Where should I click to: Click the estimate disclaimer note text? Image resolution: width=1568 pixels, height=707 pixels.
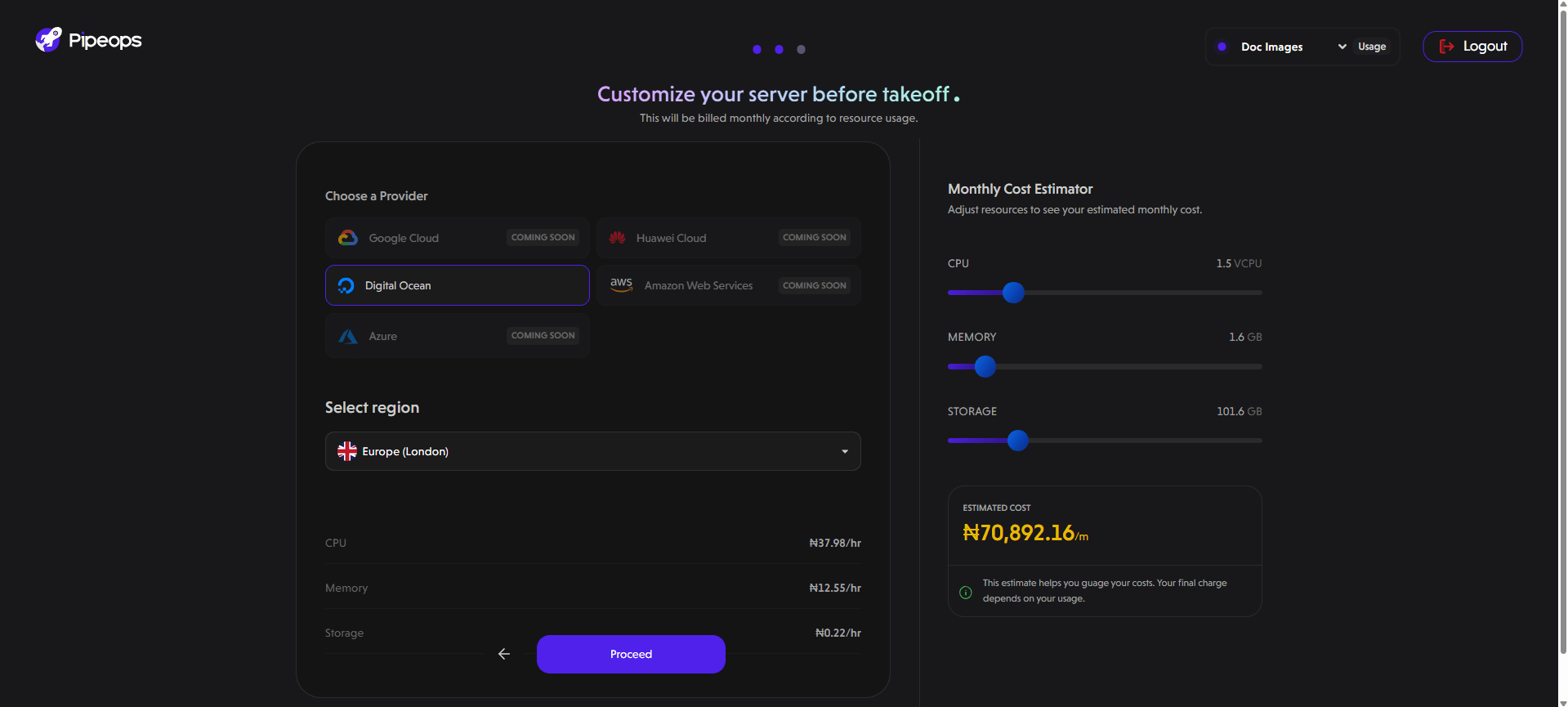coord(1105,590)
